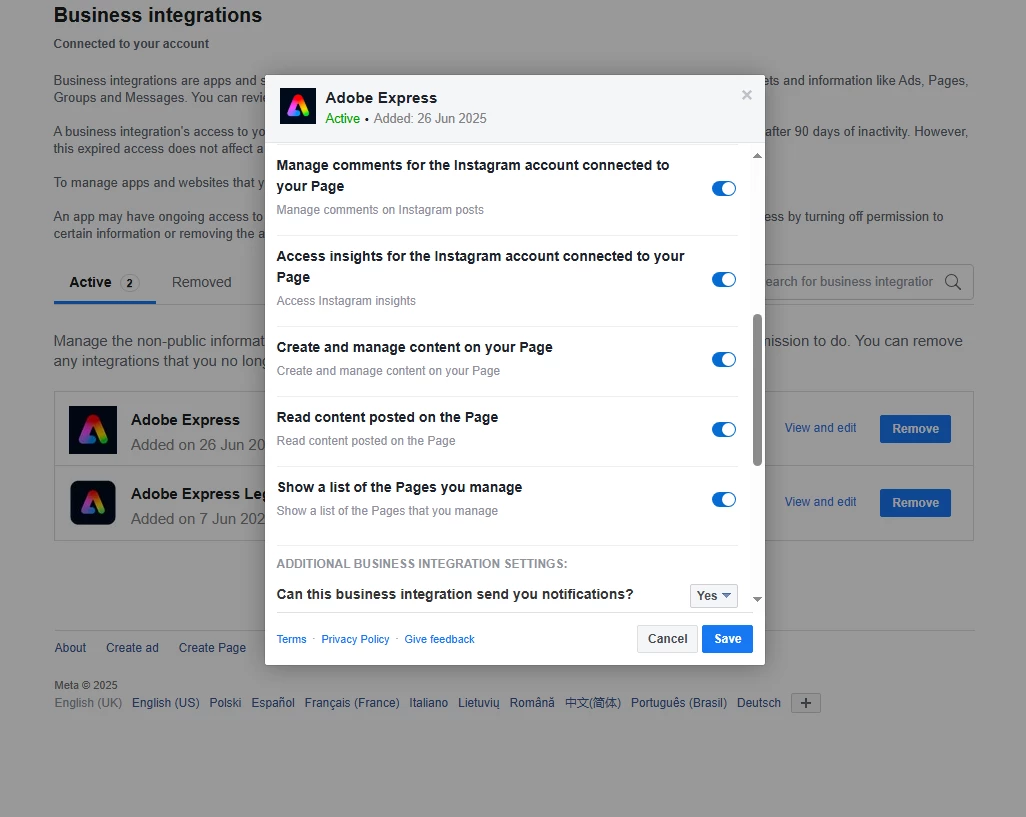The height and width of the screenshot is (817, 1026).
Task: Click Give feedback link
Action: point(439,639)
